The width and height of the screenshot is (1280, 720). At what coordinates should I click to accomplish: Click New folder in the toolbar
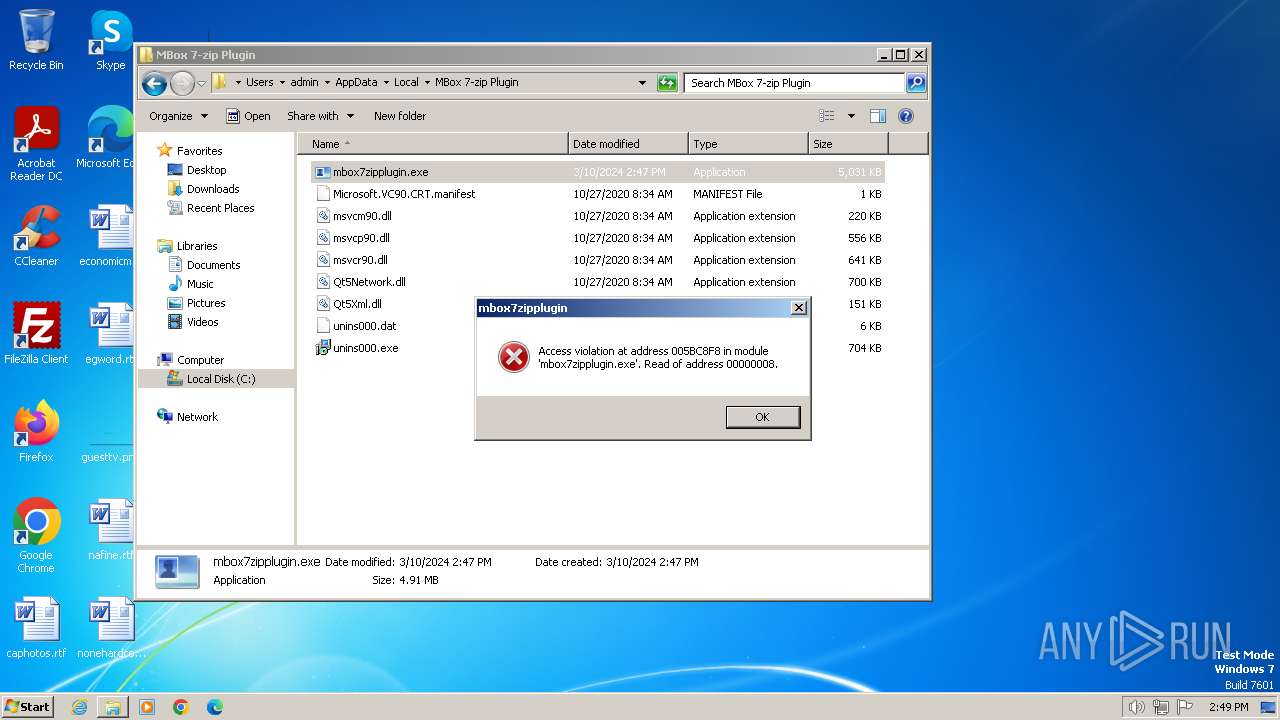(x=400, y=116)
